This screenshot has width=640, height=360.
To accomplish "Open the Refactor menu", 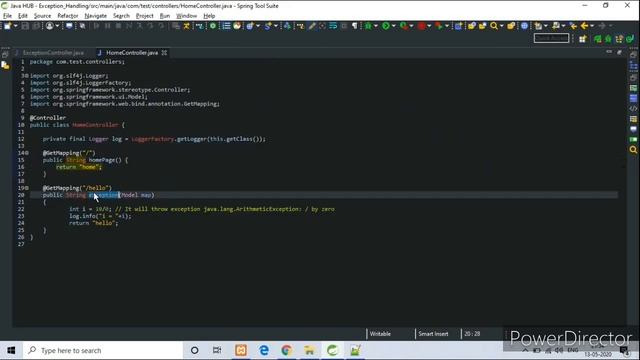I will (68, 16).
